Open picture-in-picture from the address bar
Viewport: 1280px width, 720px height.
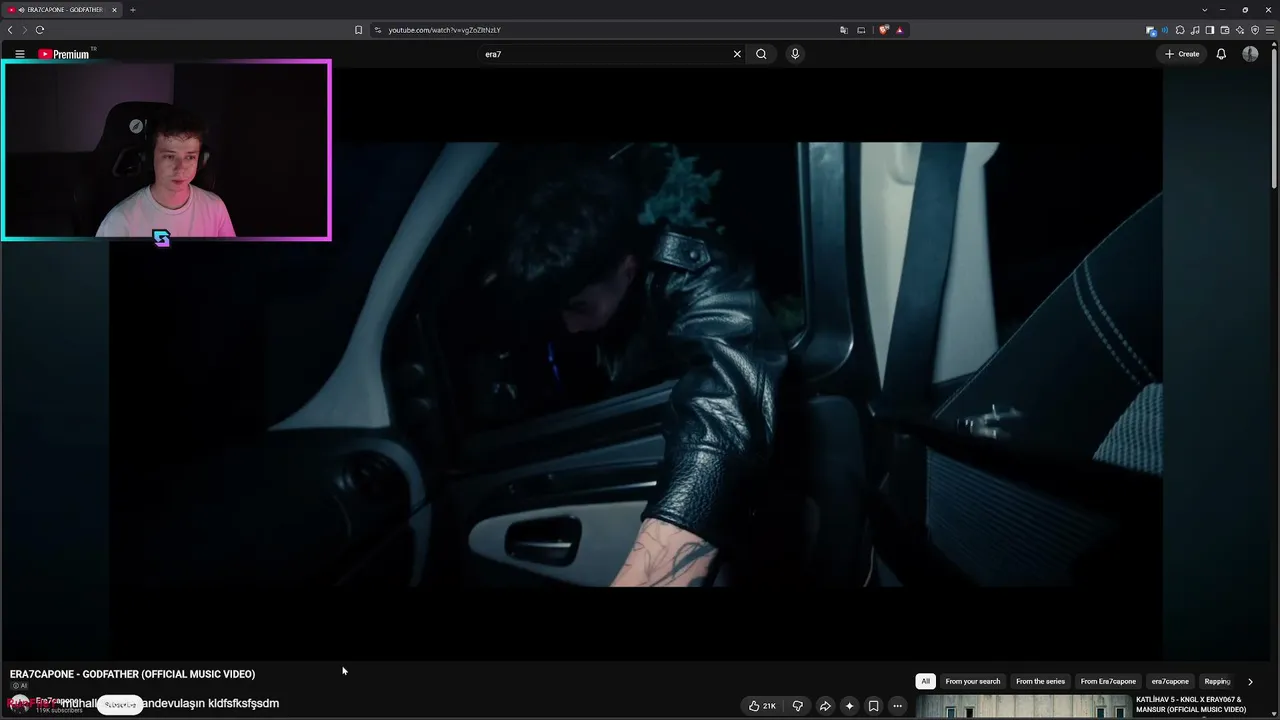coord(861,30)
